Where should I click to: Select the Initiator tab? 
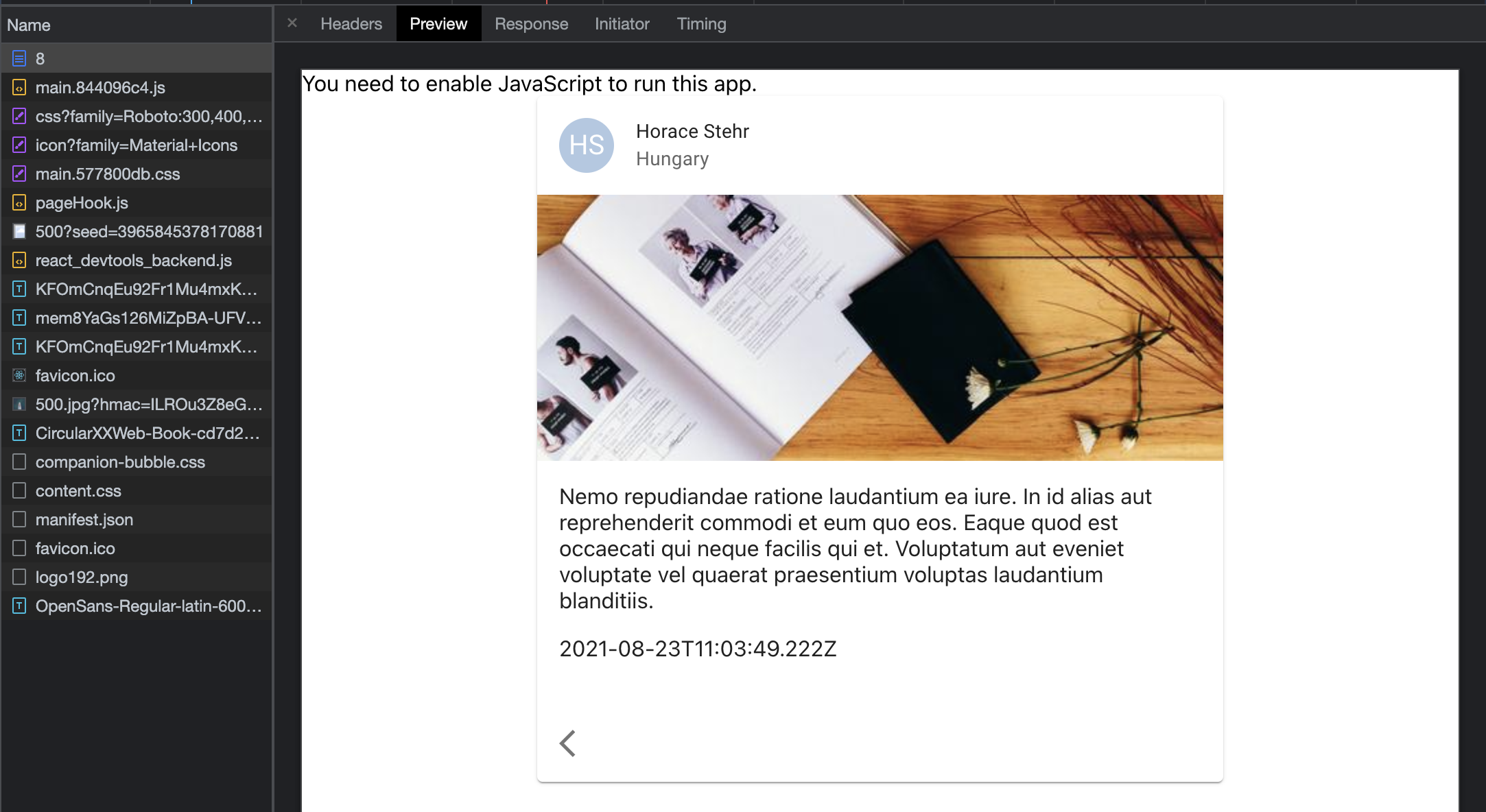tap(622, 24)
